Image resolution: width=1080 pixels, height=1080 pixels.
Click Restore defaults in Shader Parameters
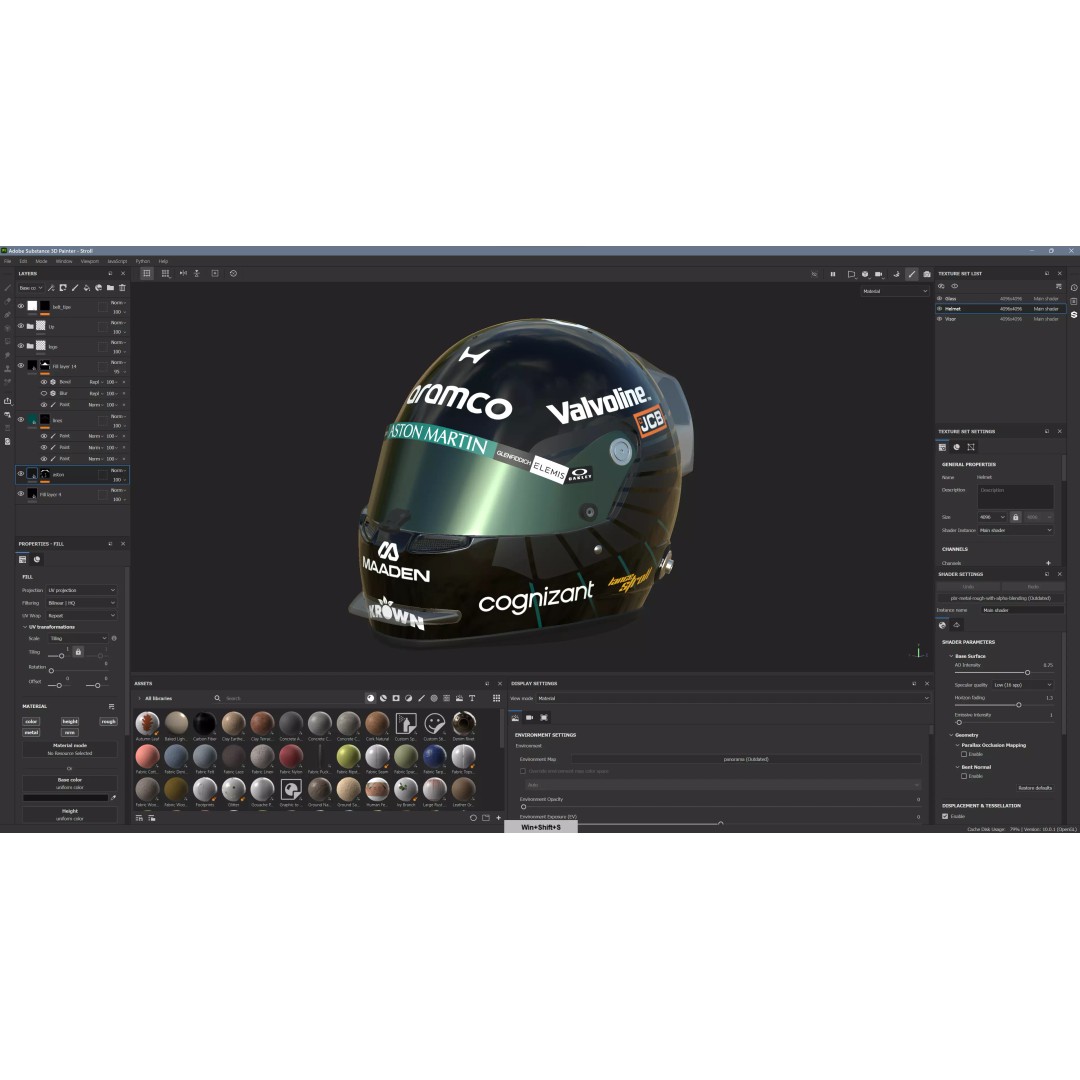1035,788
